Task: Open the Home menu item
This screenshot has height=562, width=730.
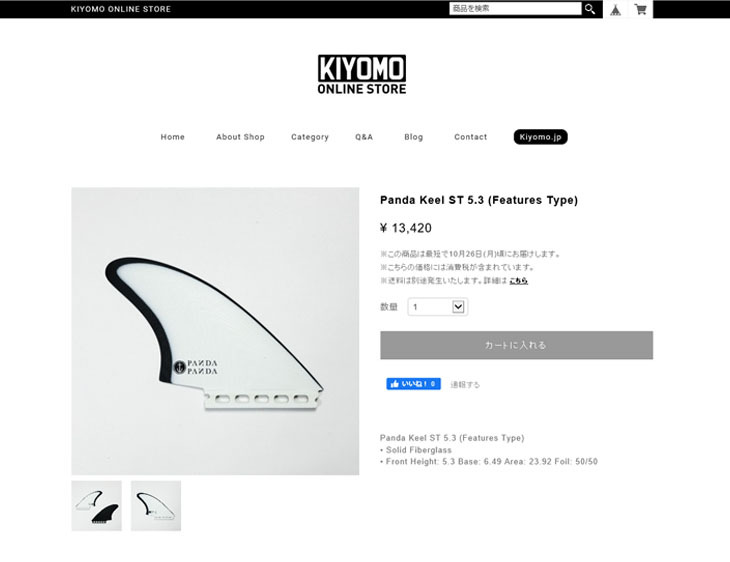Action: tap(173, 137)
